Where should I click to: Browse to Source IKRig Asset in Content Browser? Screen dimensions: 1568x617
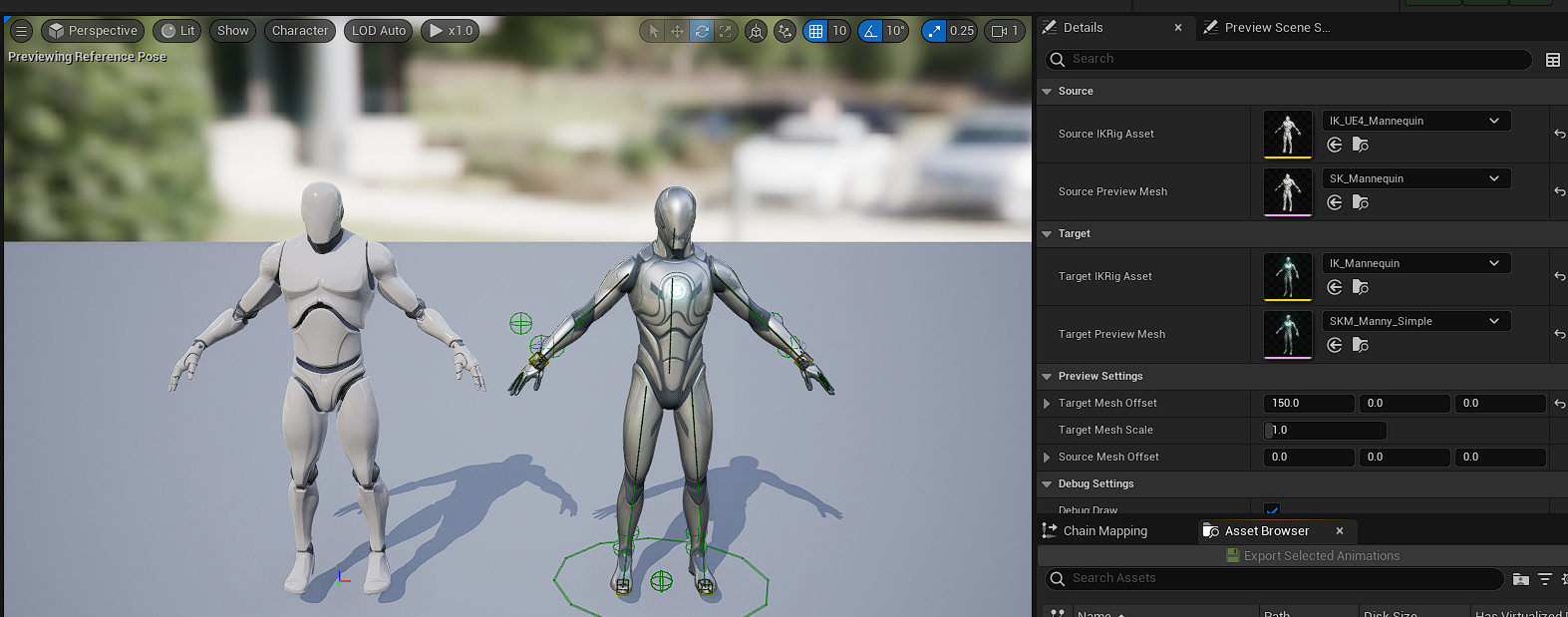click(1361, 146)
